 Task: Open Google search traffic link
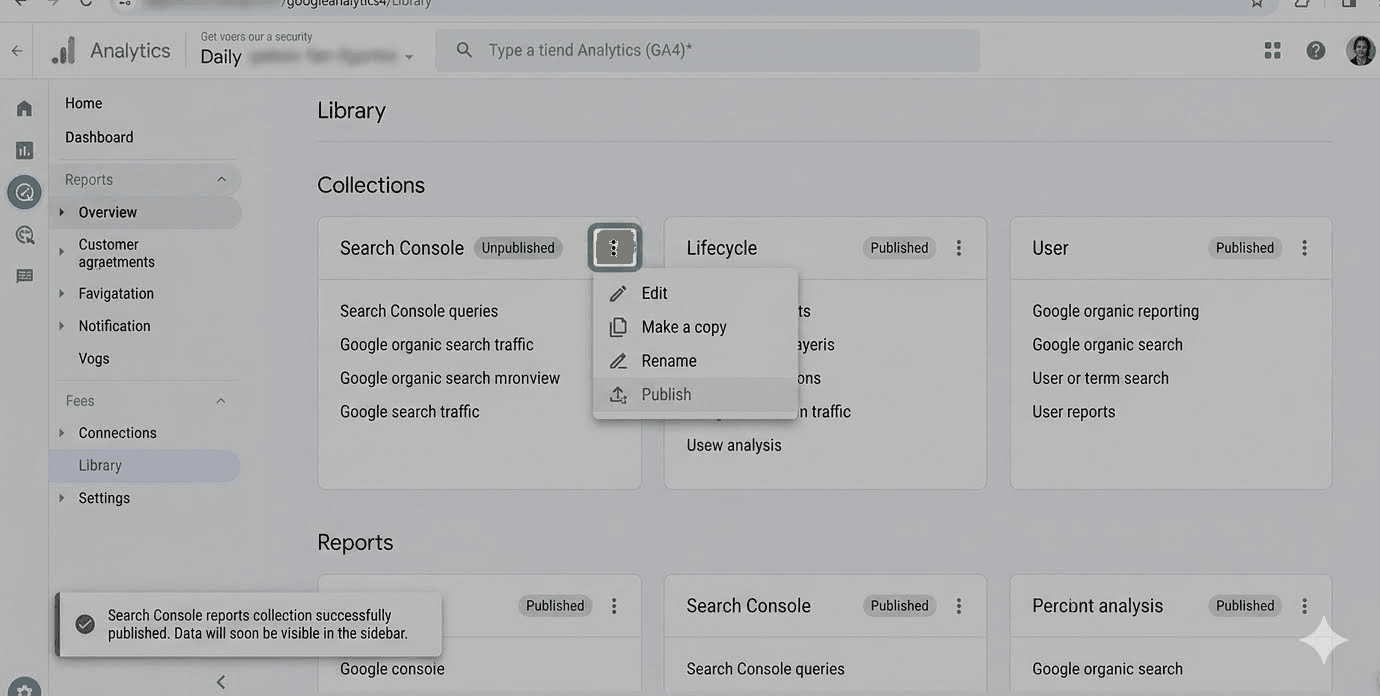(x=410, y=412)
